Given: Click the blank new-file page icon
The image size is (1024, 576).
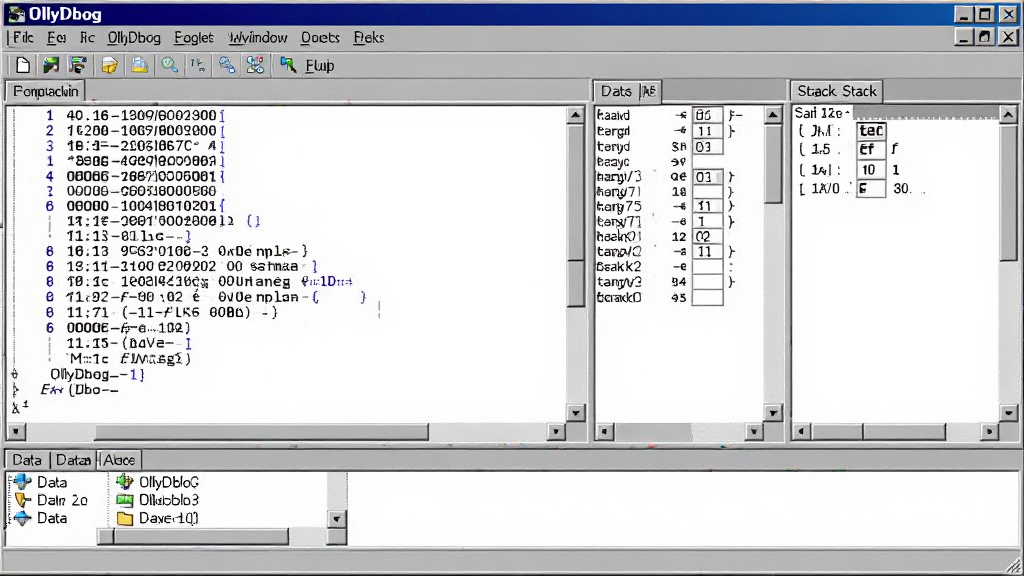Looking at the screenshot, I should coord(23,65).
